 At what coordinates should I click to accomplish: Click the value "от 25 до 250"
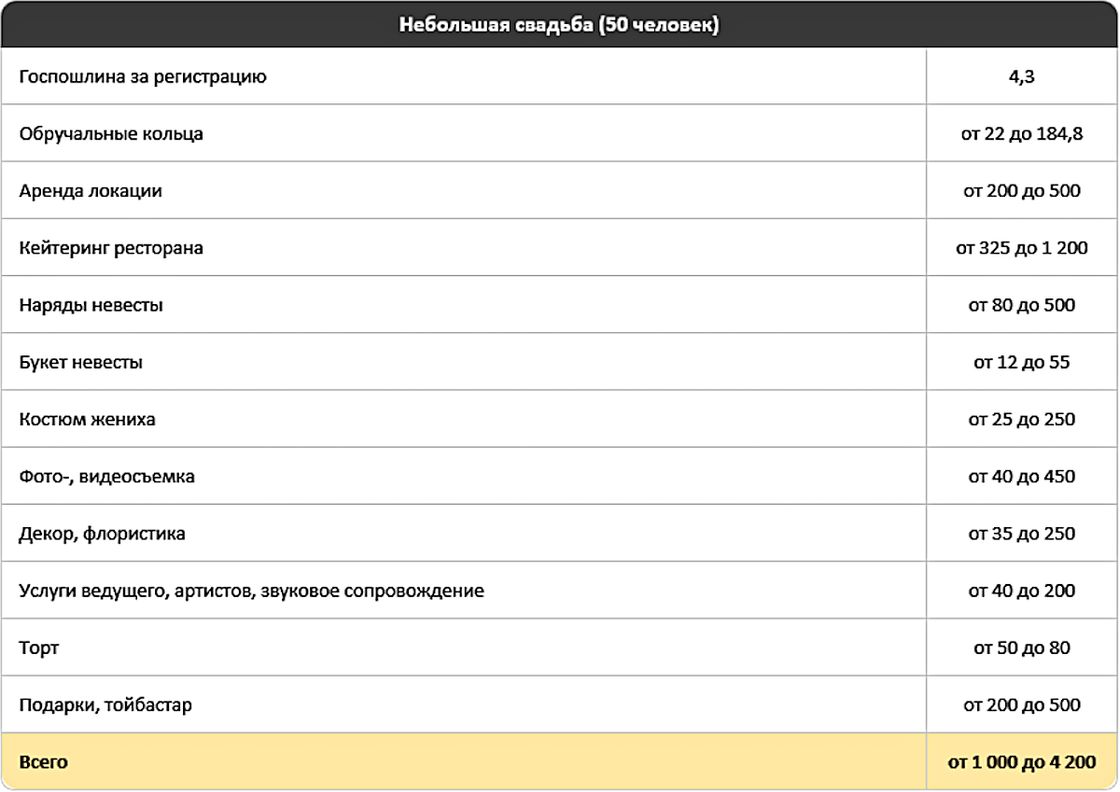coord(1021,419)
